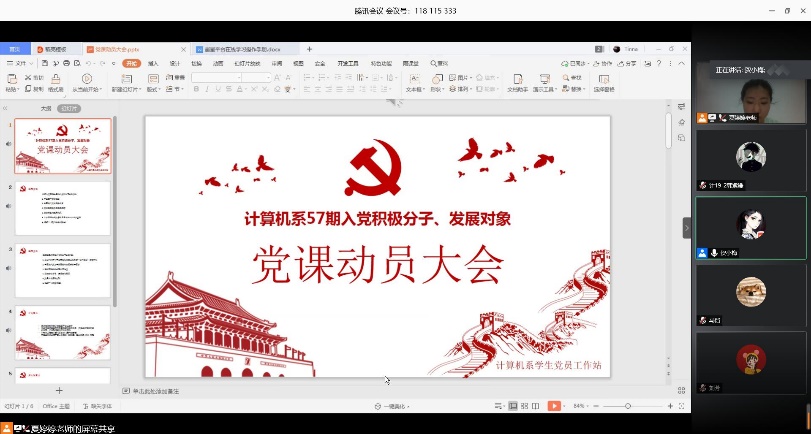The image size is (811, 434).
Task: Open the font size combo box dropdown
Action: (268, 78)
